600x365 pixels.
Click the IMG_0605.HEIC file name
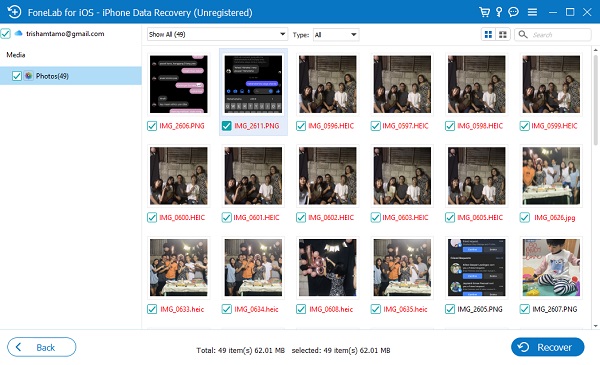pos(480,218)
